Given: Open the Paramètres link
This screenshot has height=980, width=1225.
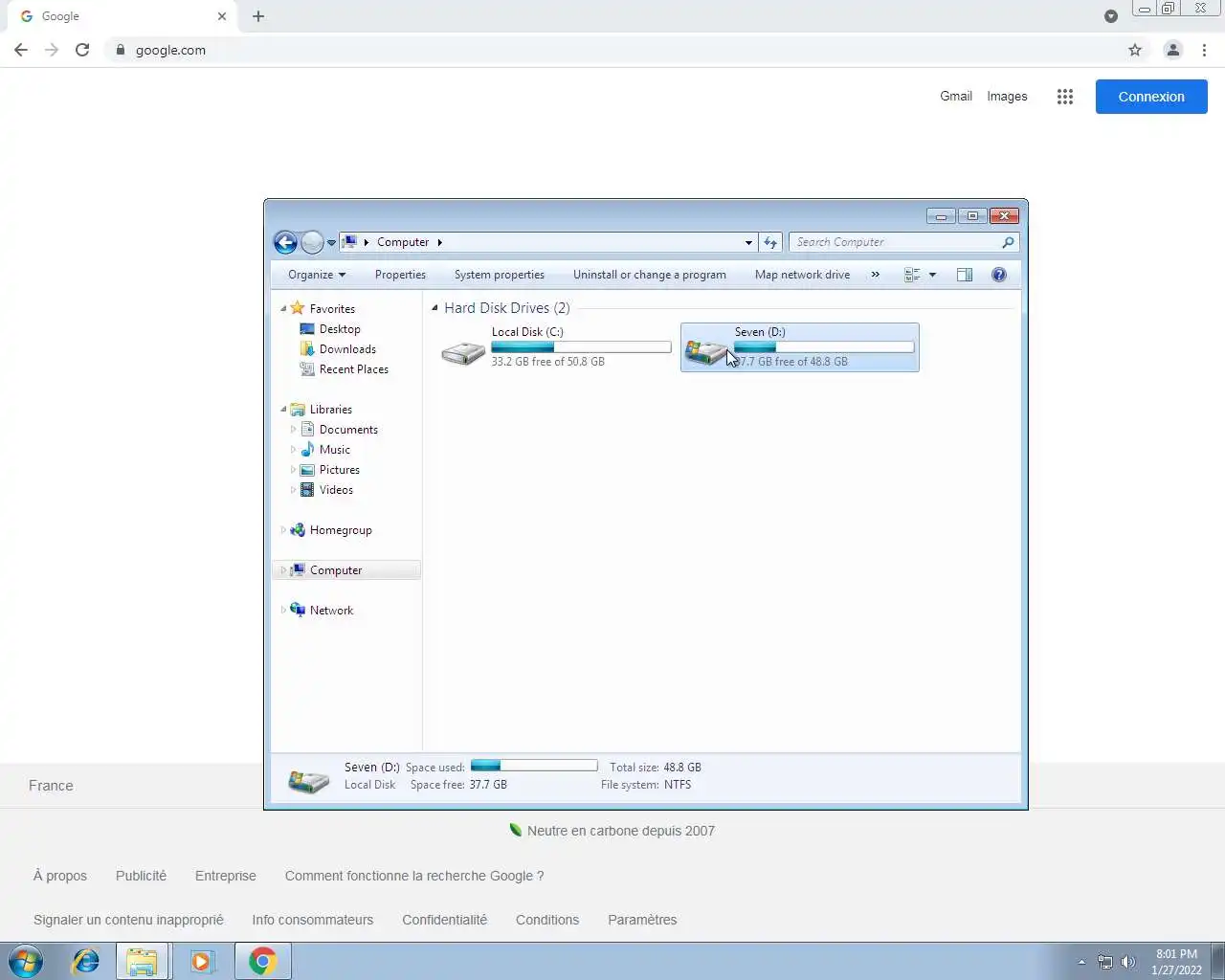Looking at the screenshot, I should click(642, 920).
